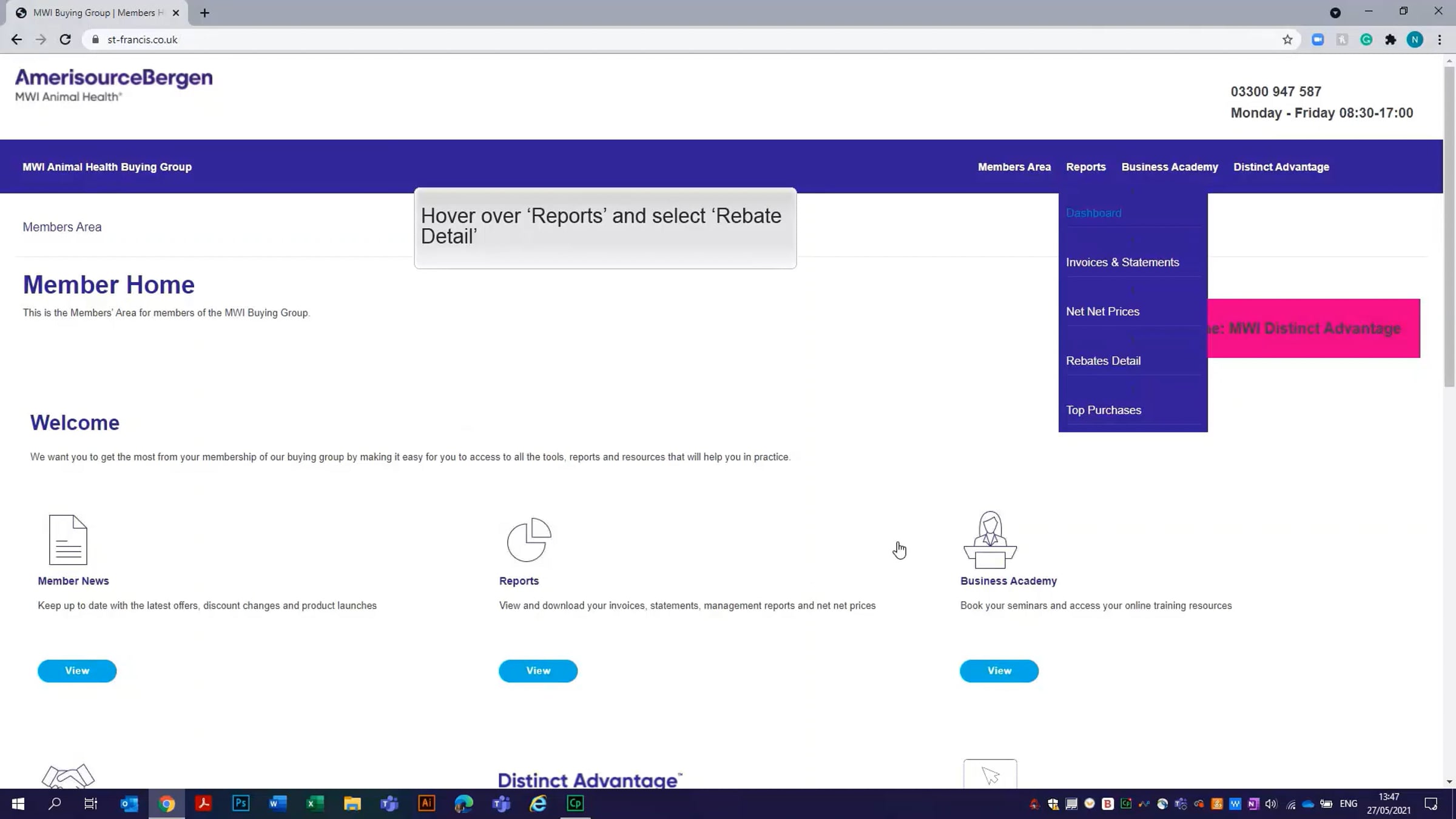Screen dimensions: 1456x819
Task: Open Distinct Advantage in the navigation bar
Action: [x=1281, y=167]
